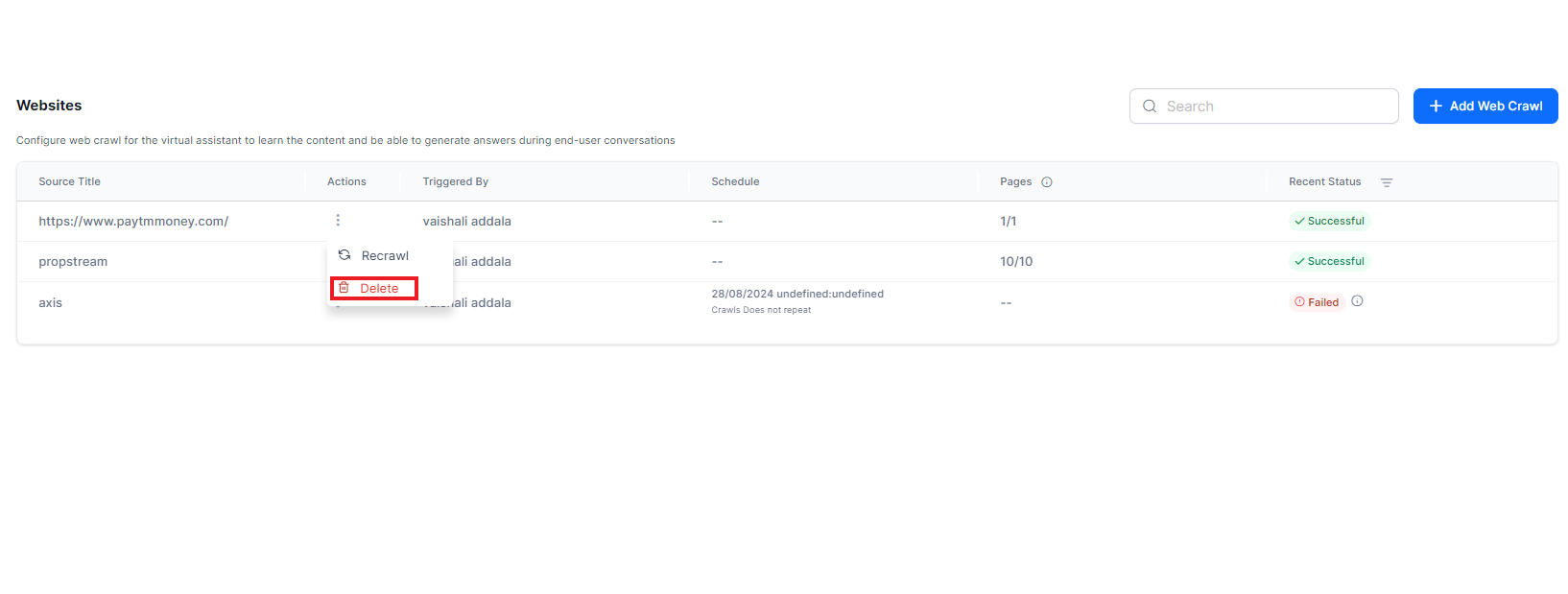Click the Successful badge in propstream row
1568x594 pixels.
[x=1329, y=262]
